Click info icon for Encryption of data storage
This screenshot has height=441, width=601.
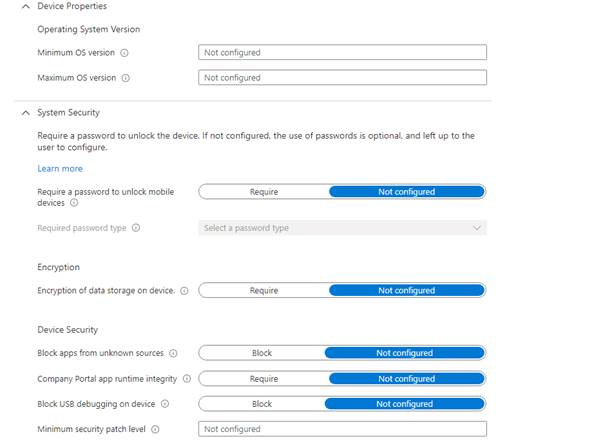185,291
